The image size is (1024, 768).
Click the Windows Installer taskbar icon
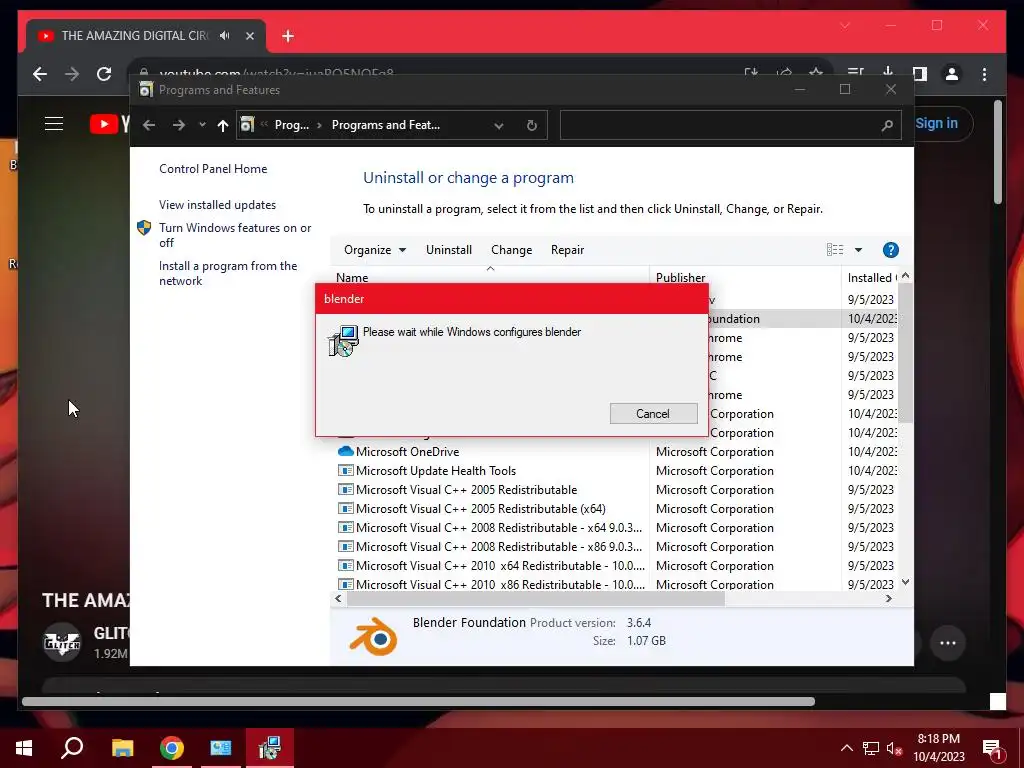[x=270, y=748]
